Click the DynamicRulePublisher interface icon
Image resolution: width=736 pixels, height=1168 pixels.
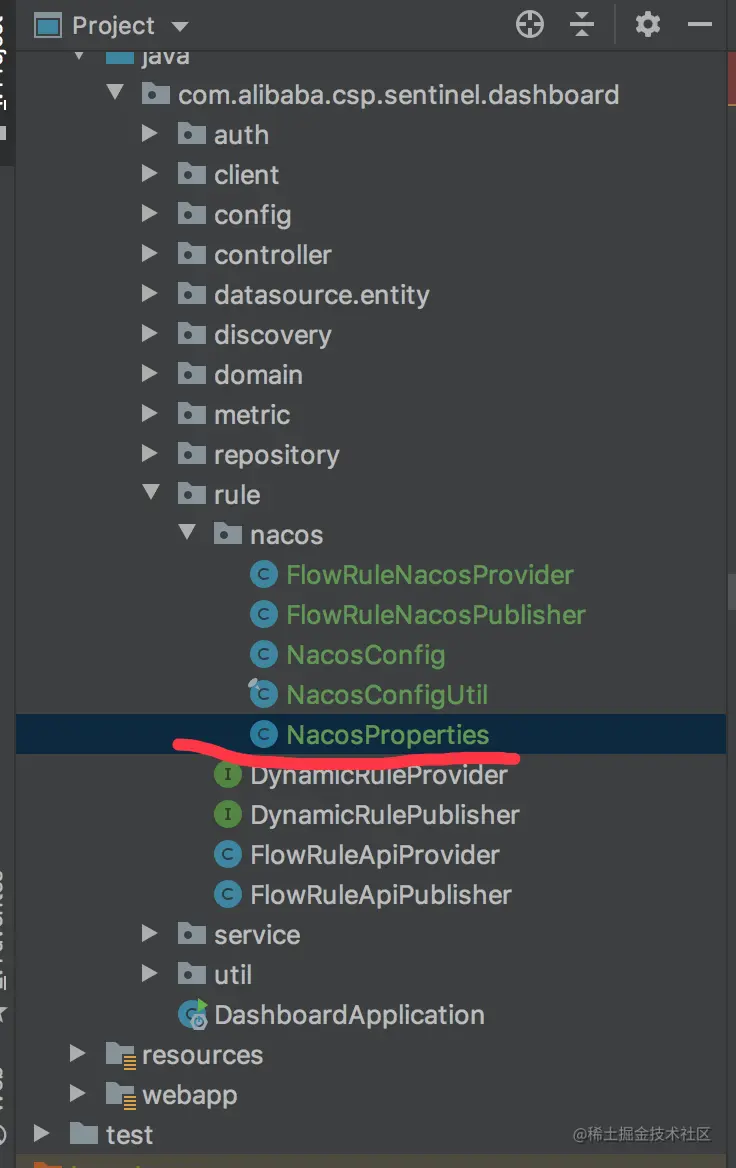(228, 814)
